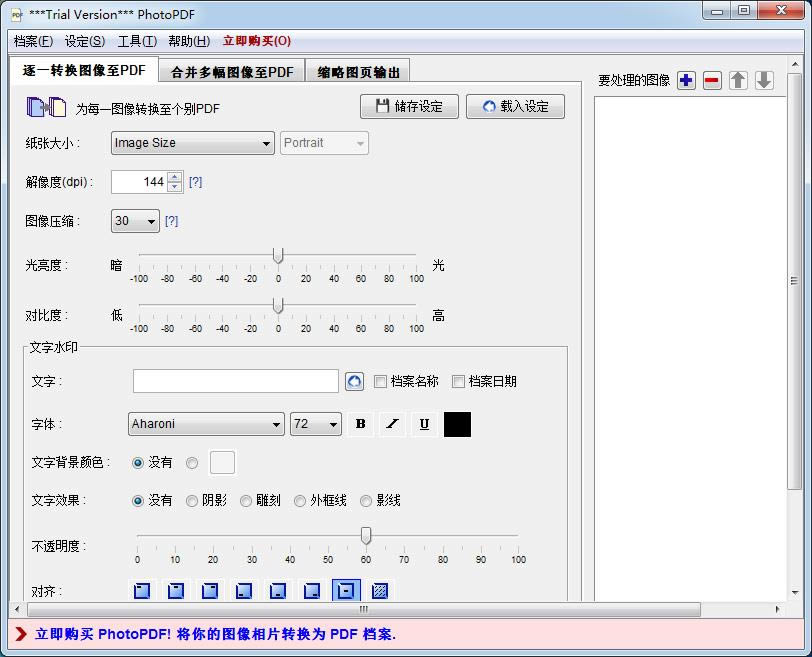Image resolution: width=812 pixels, height=657 pixels.
Task: Select the custom background color radio
Action: tap(192, 463)
